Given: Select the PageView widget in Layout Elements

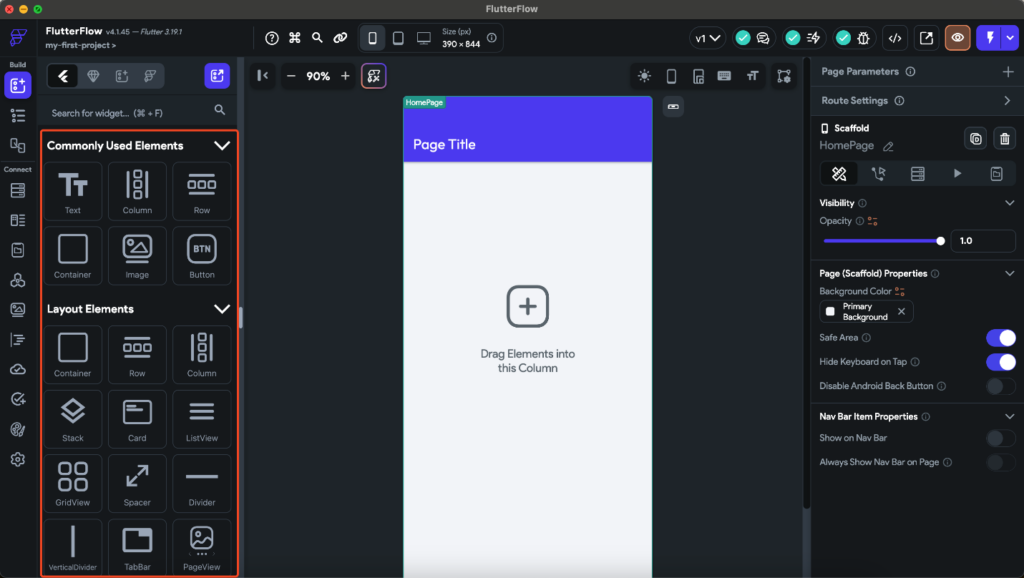Looking at the screenshot, I should pyautogui.click(x=202, y=547).
